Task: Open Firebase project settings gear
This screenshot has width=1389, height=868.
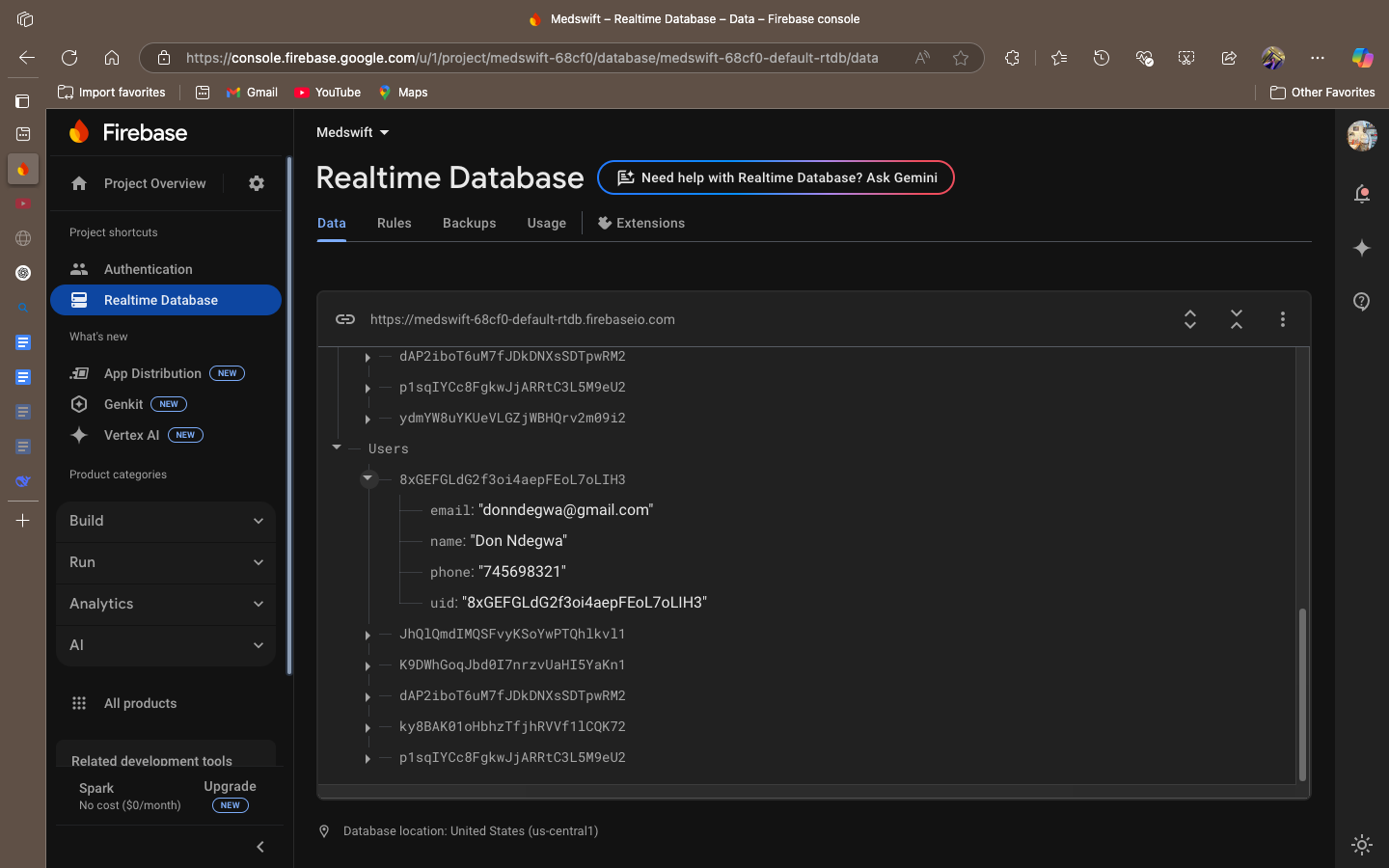Action: coord(257,183)
